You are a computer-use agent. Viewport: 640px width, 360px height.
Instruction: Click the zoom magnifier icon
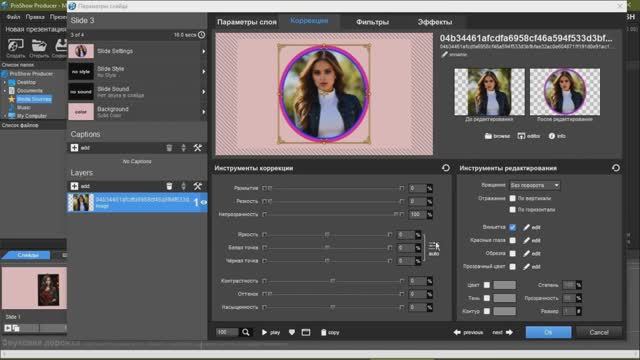[246, 332]
